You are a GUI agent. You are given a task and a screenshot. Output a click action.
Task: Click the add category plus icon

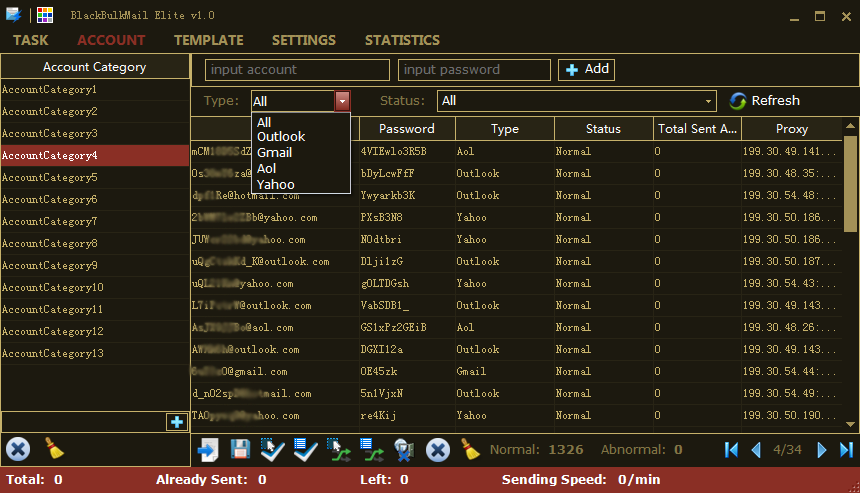(177, 422)
